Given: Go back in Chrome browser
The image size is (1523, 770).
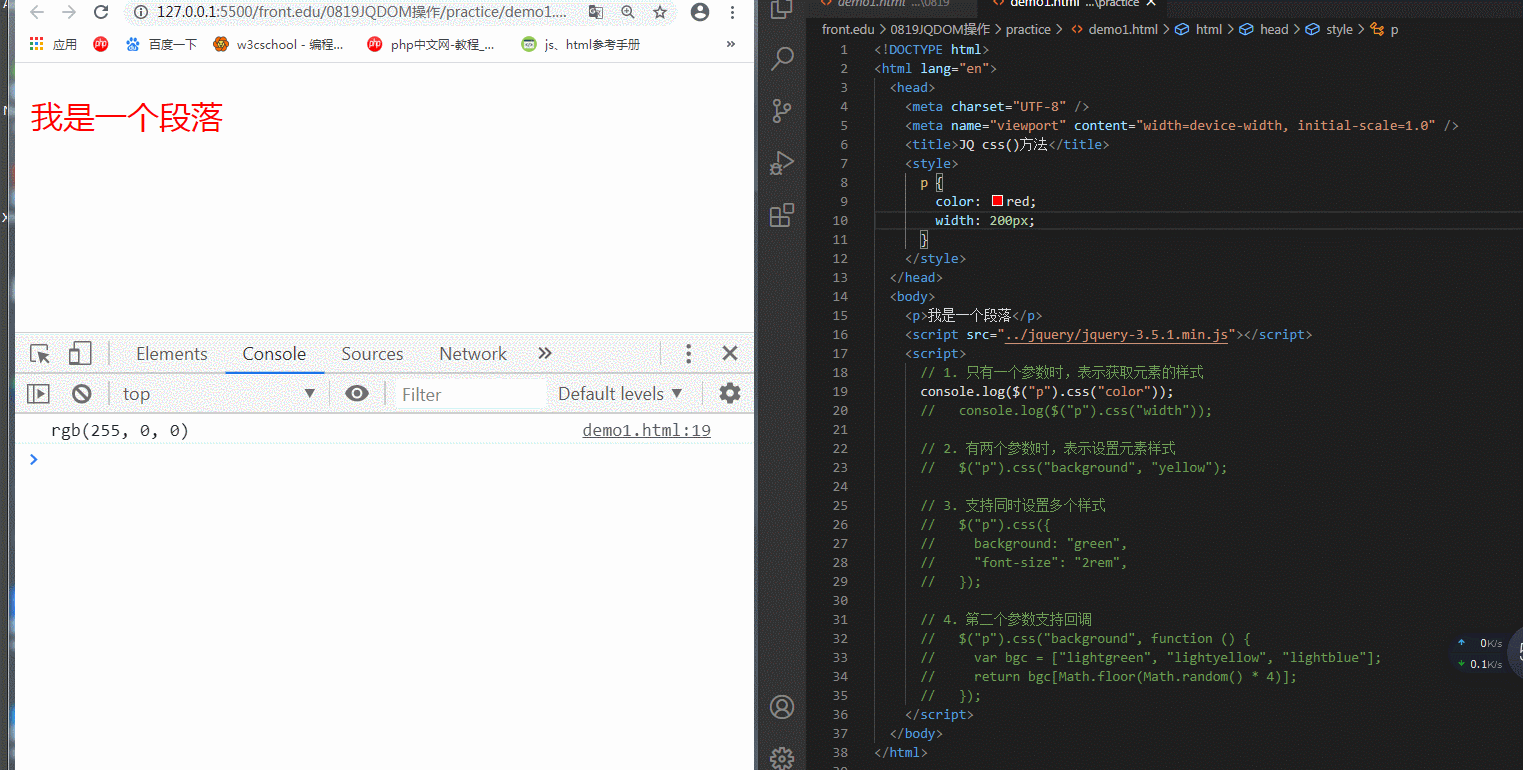Looking at the screenshot, I should pyautogui.click(x=37, y=12).
